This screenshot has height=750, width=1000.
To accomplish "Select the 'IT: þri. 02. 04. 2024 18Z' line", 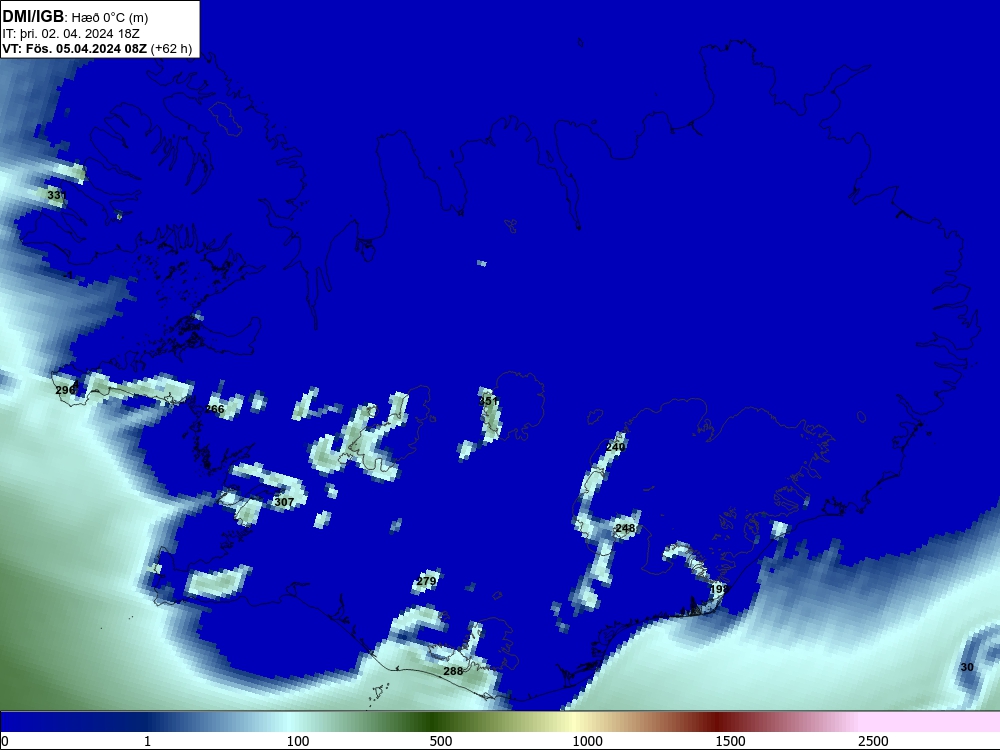I will pos(71,34).
